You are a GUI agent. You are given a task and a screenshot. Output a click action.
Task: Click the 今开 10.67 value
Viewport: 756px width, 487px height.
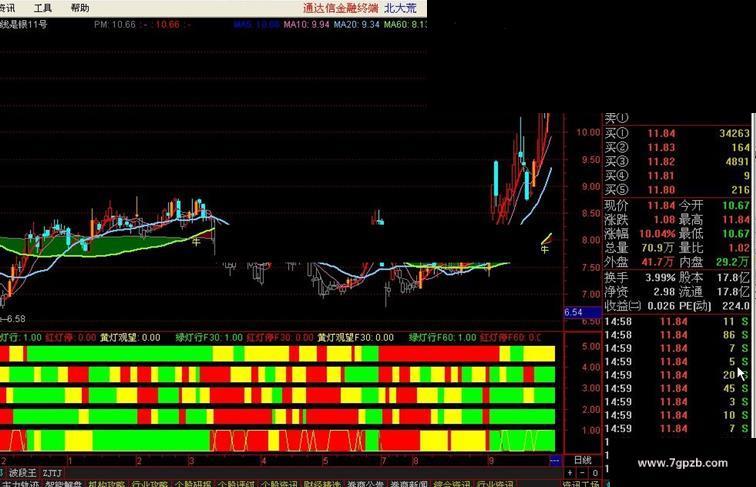coord(736,205)
